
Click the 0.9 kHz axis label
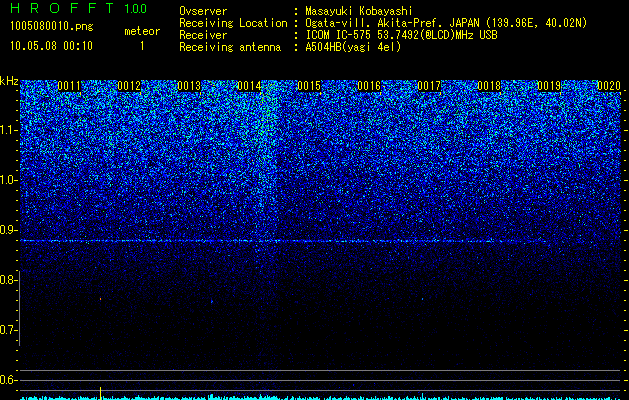click(8, 230)
